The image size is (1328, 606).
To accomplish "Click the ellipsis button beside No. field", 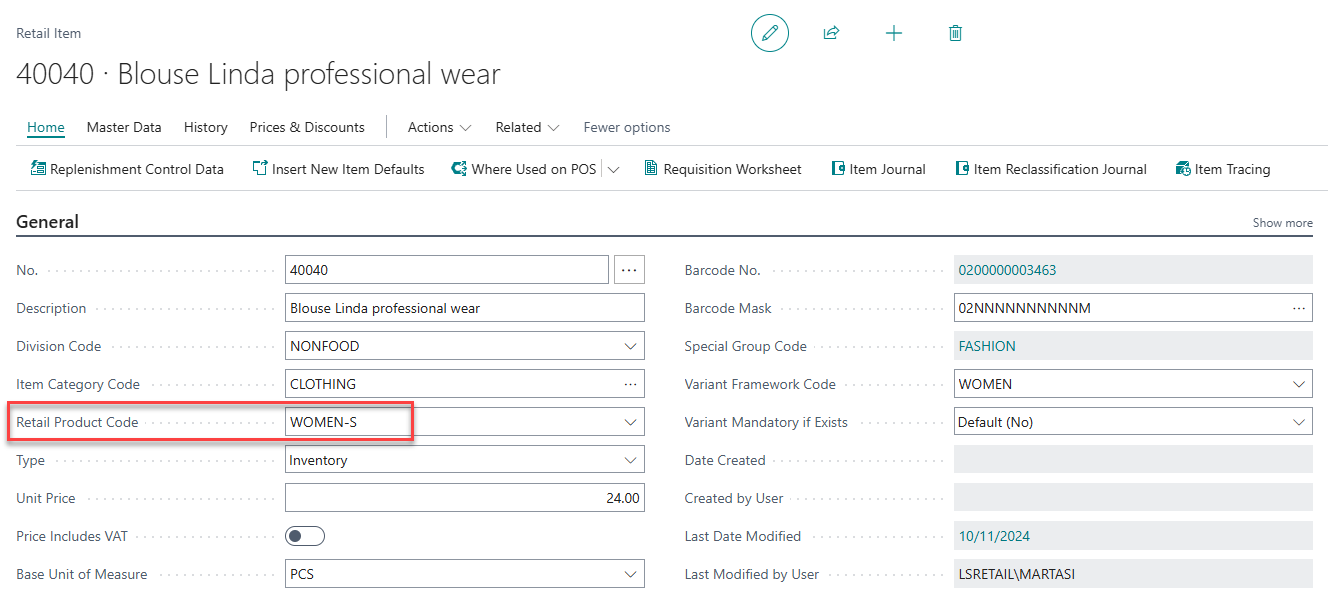I will pyautogui.click(x=629, y=270).
